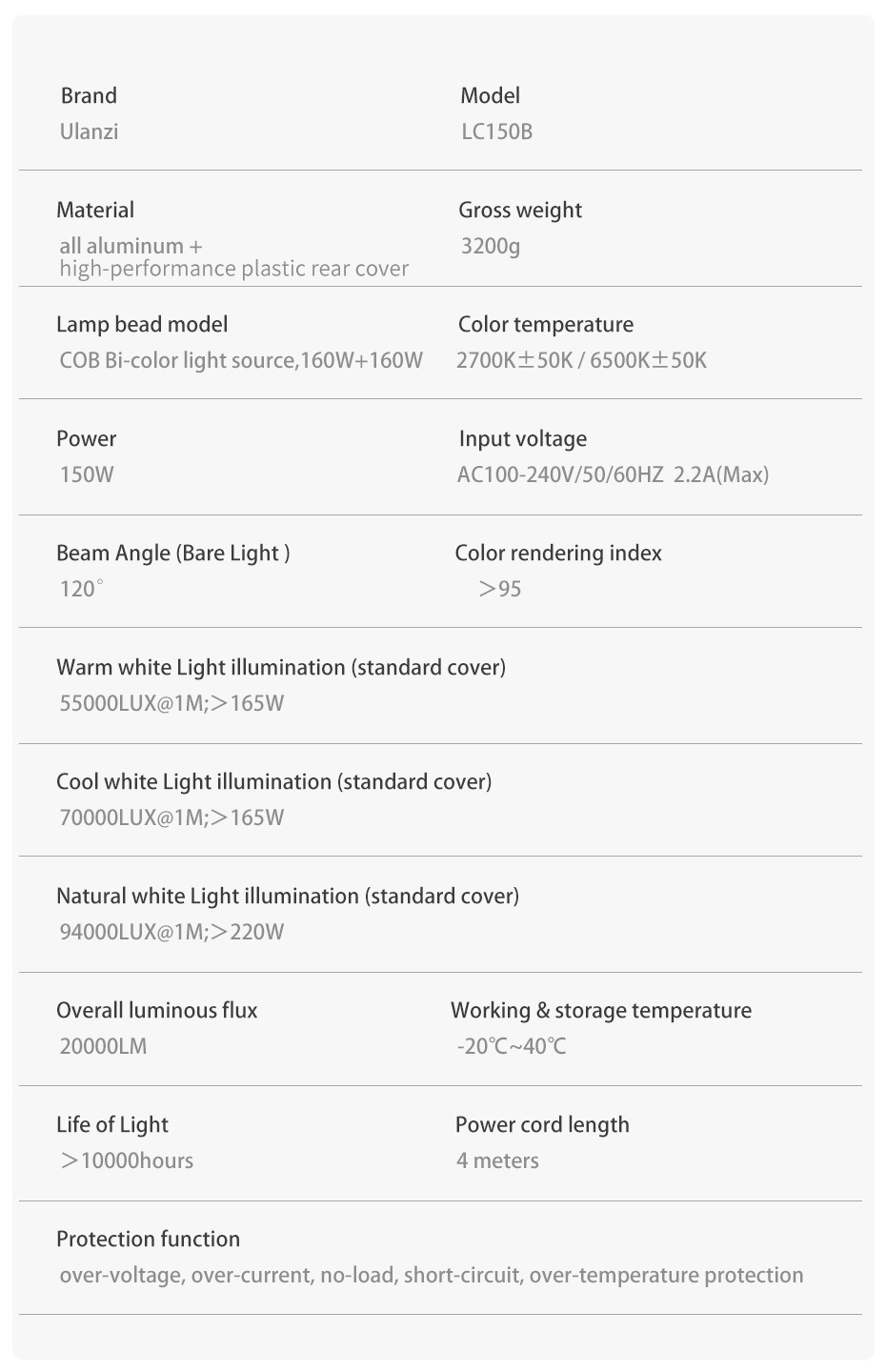Click the Life of Light 10000hours value
This screenshot has height=1372, width=886.
click(127, 1160)
